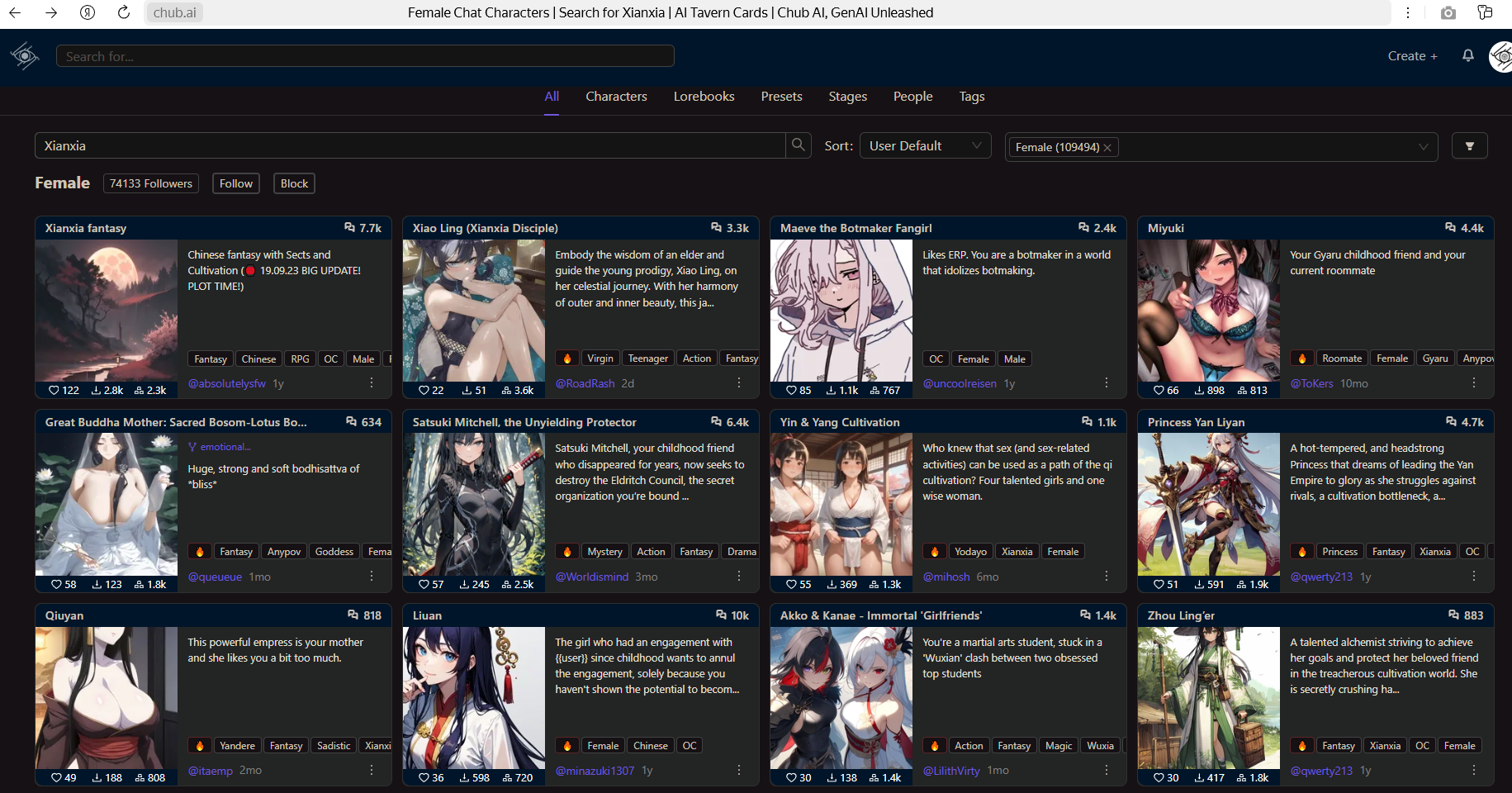Open the filter funnel button
The image size is (1512, 793).
[1469, 146]
